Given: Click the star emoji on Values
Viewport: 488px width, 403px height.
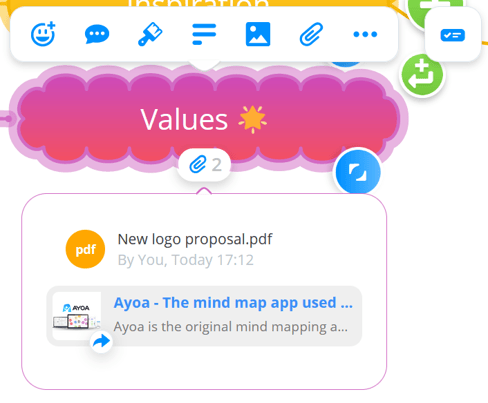Looking at the screenshot, I should point(252,119).
